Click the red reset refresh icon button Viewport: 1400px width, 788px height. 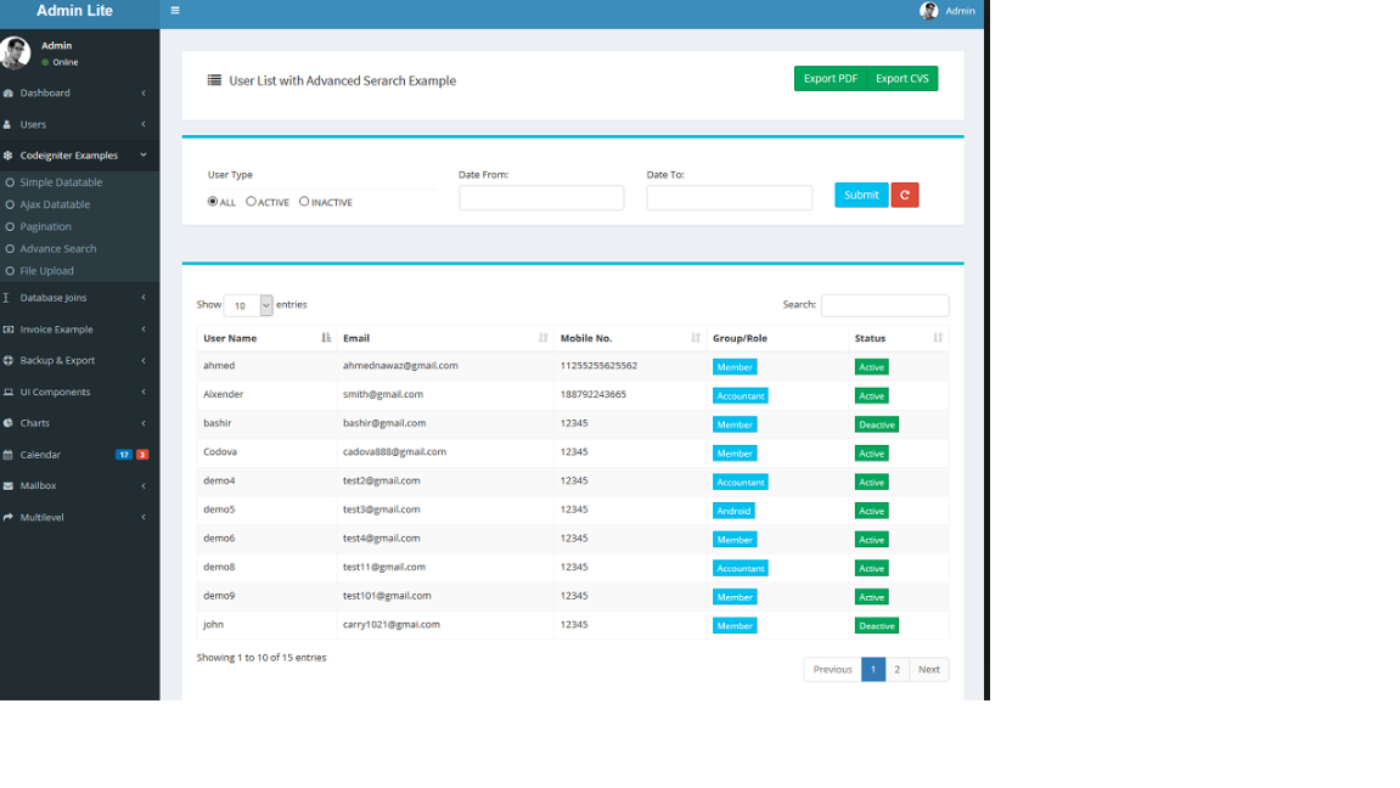click(905, 195)
